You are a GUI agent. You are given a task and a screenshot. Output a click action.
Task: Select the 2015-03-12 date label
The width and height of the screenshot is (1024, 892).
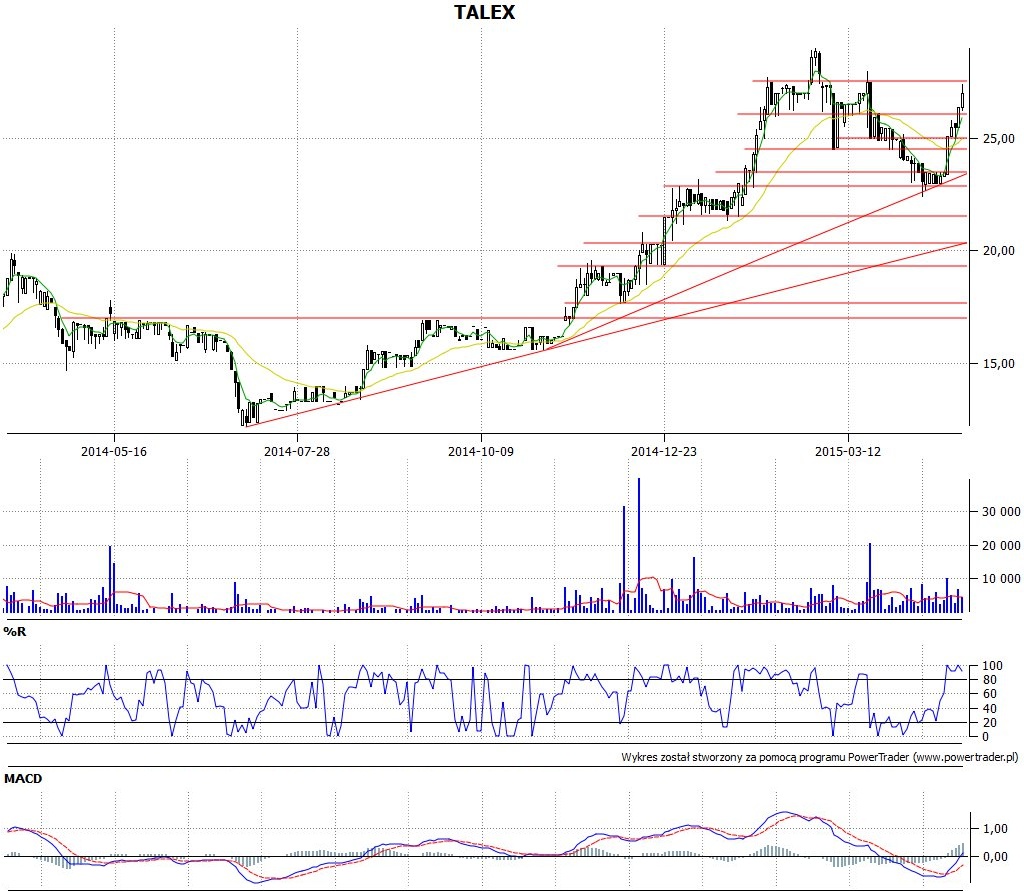click(x=848, y=451)
